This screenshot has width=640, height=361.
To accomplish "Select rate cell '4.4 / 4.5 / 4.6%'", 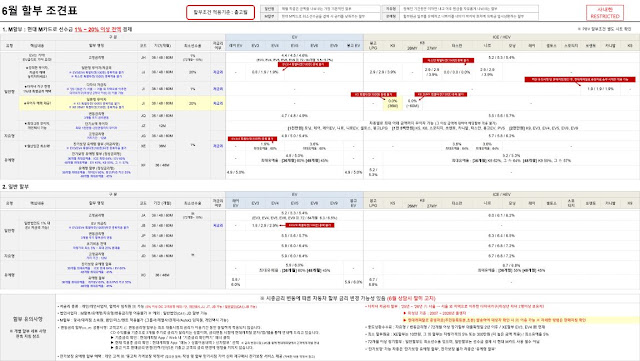I will (x=295, y=55).
